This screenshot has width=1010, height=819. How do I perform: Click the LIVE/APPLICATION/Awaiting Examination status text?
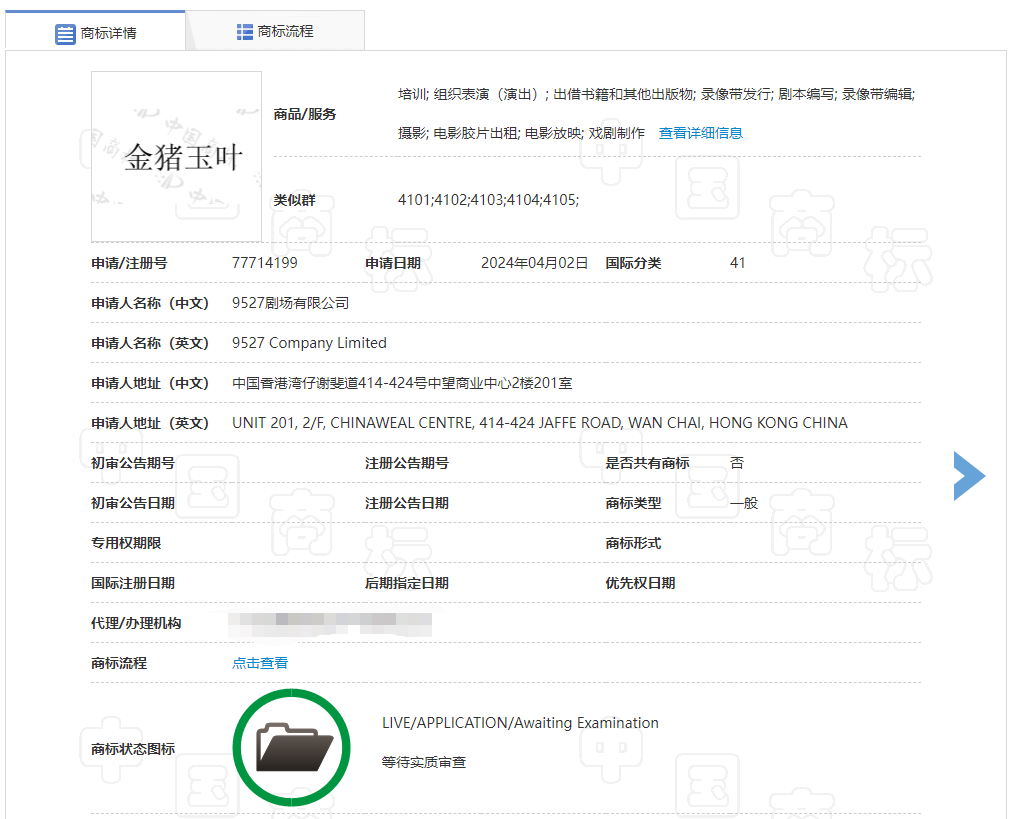coord(520,723)
